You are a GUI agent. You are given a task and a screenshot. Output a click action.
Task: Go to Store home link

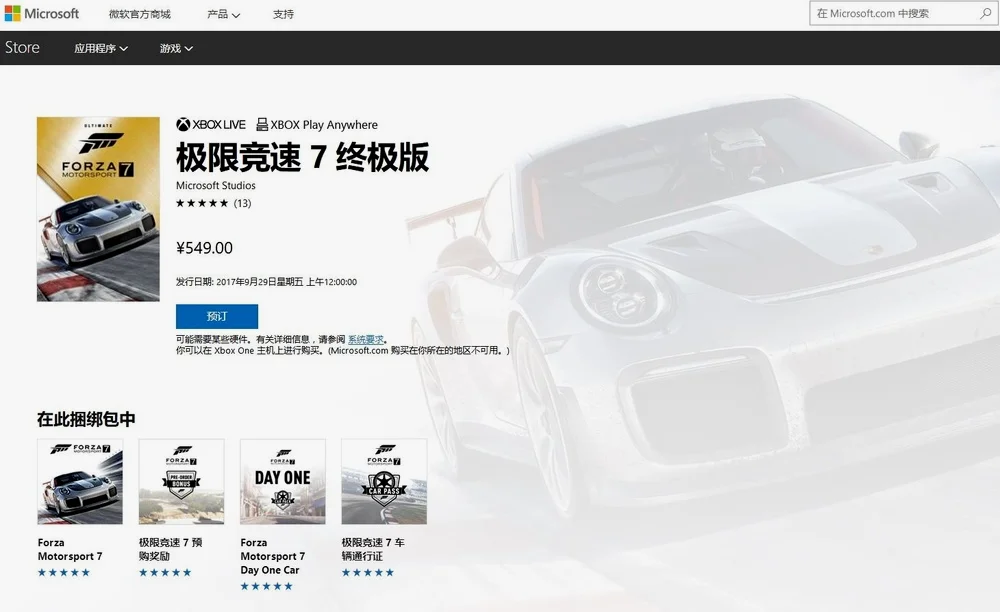pos(22,48)
